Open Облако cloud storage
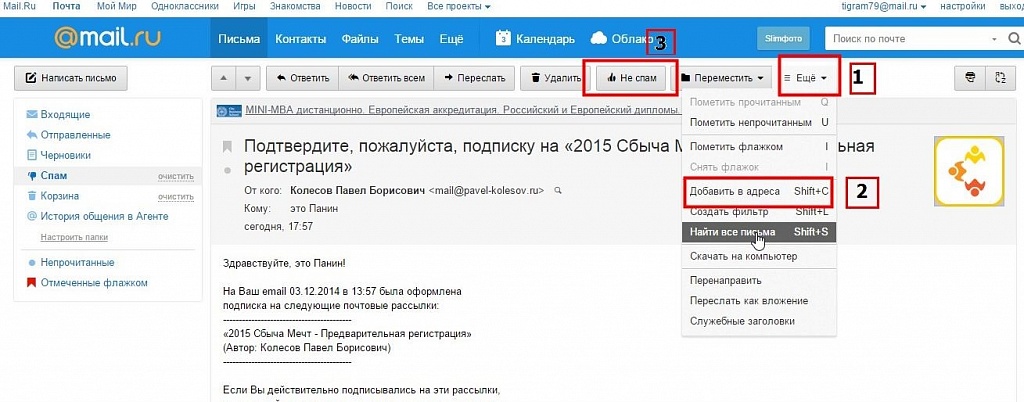This screenshot has width=1024, height=402. click(622, 39)
